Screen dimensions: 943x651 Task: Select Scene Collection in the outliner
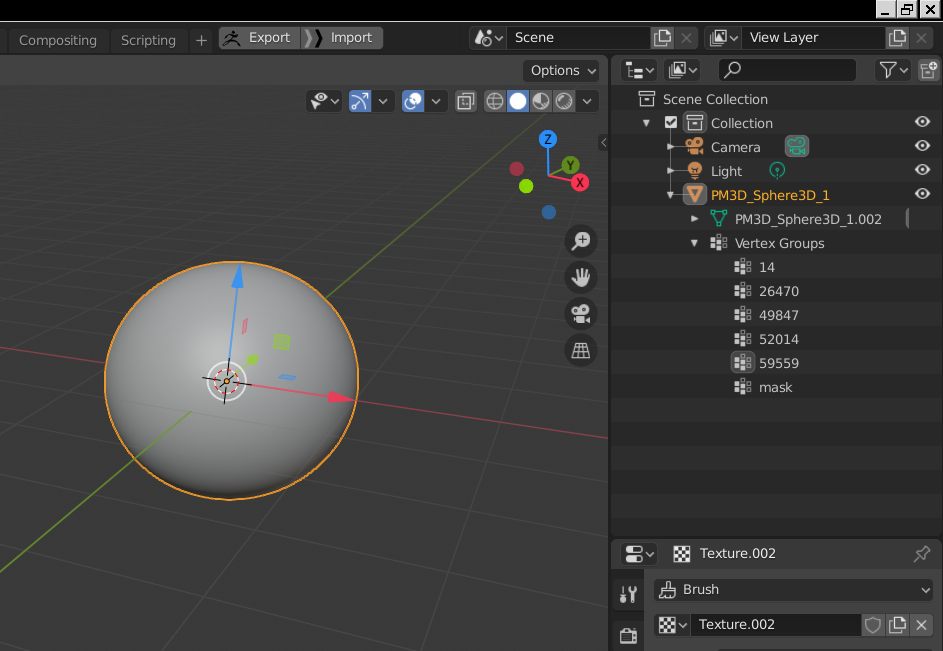(714, 99)
